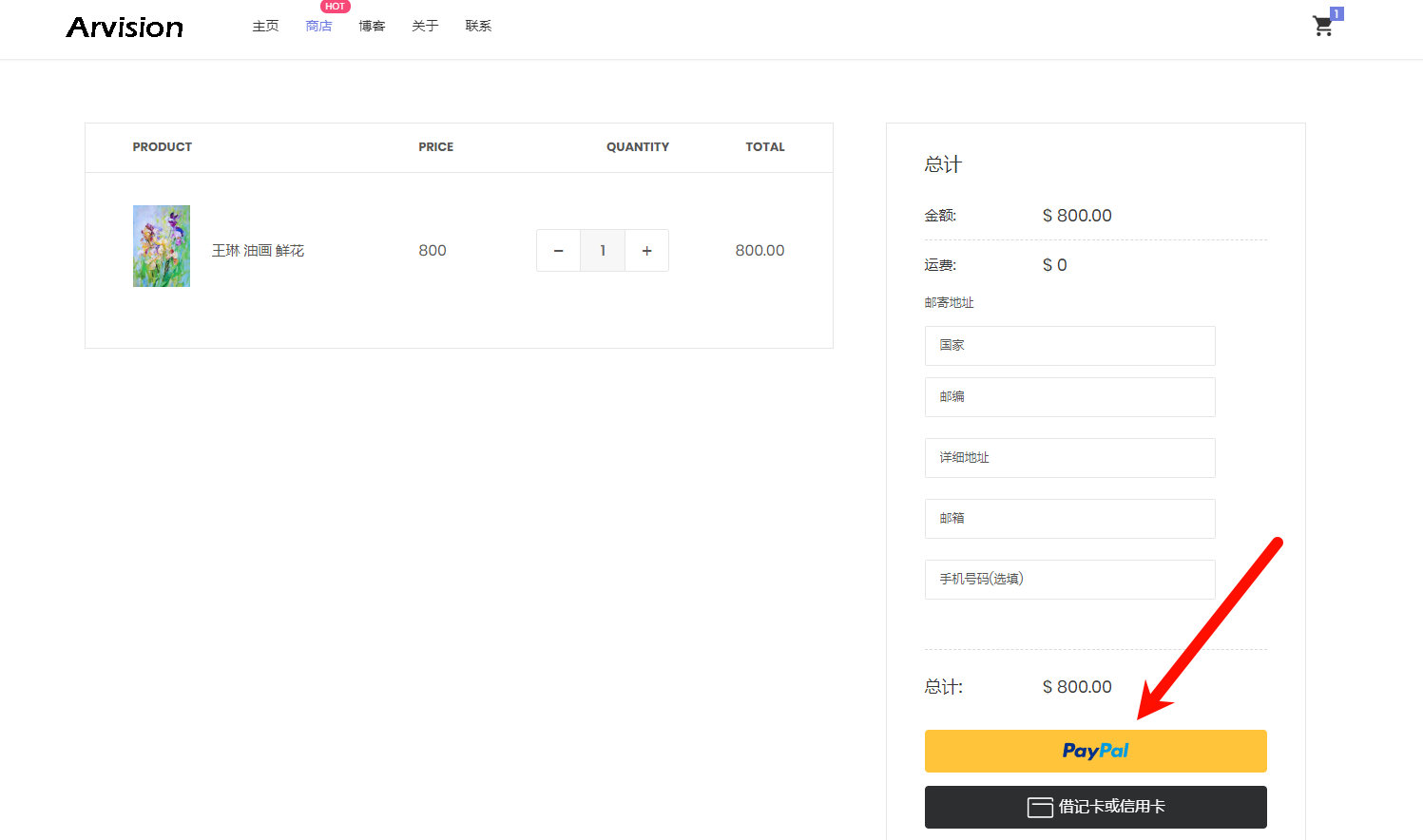
Task: Open the shopping cart icon
Action: click(x=1322, y=27)
